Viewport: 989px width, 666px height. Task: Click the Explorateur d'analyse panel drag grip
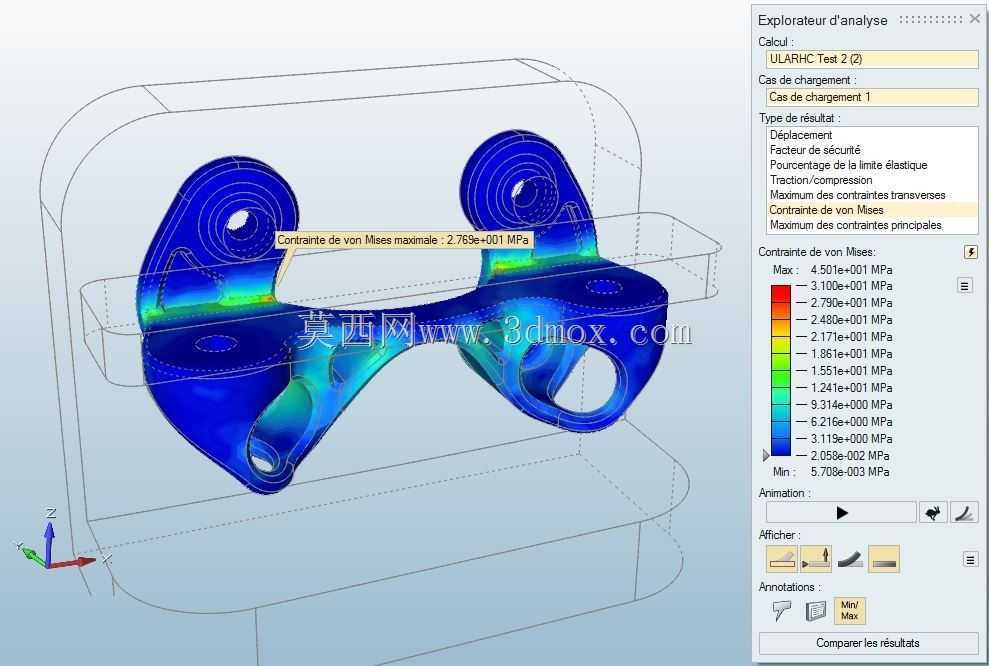pyautogui.click(x=930, y=20)
